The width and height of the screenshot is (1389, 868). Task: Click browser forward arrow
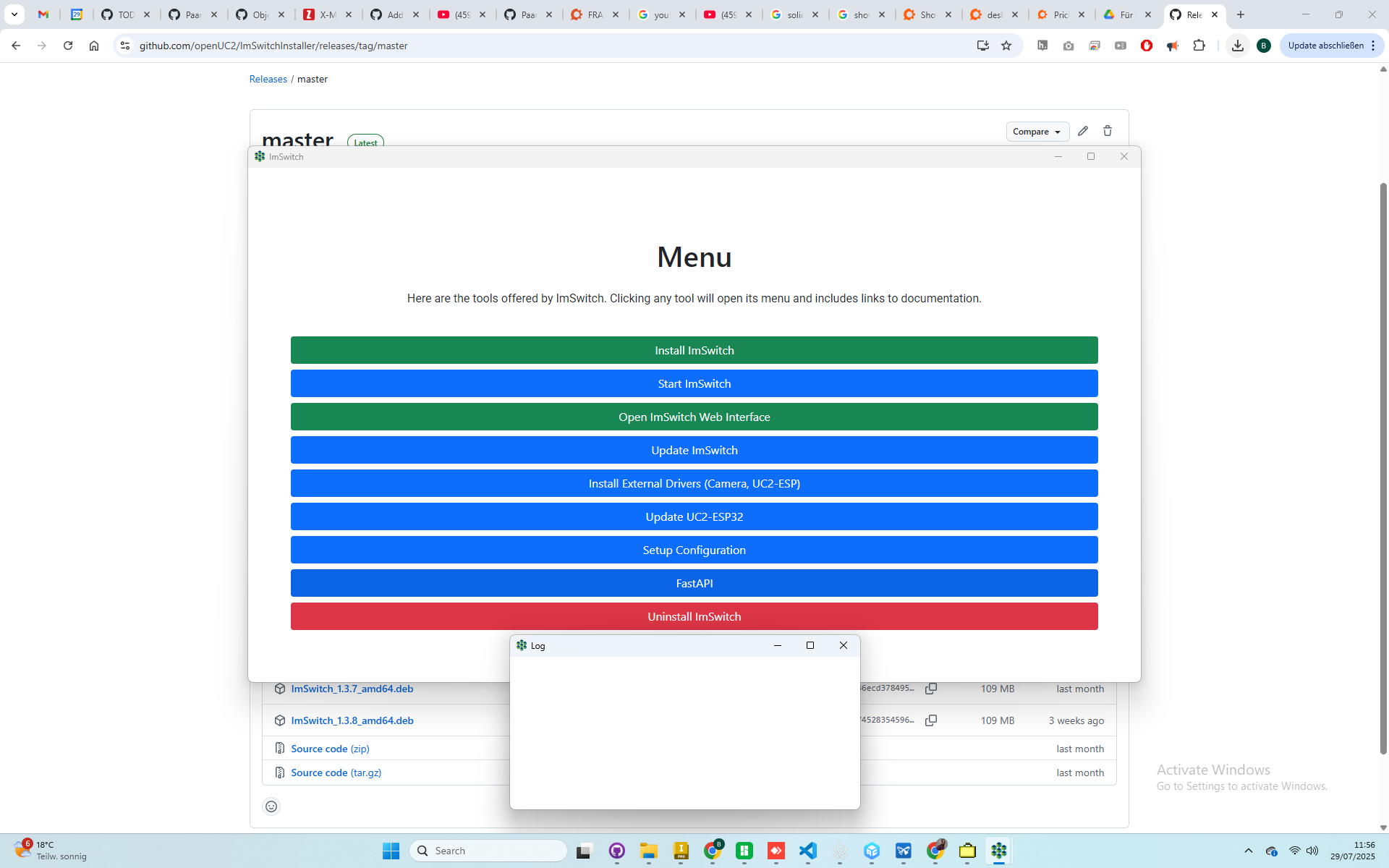pos(42,46)
